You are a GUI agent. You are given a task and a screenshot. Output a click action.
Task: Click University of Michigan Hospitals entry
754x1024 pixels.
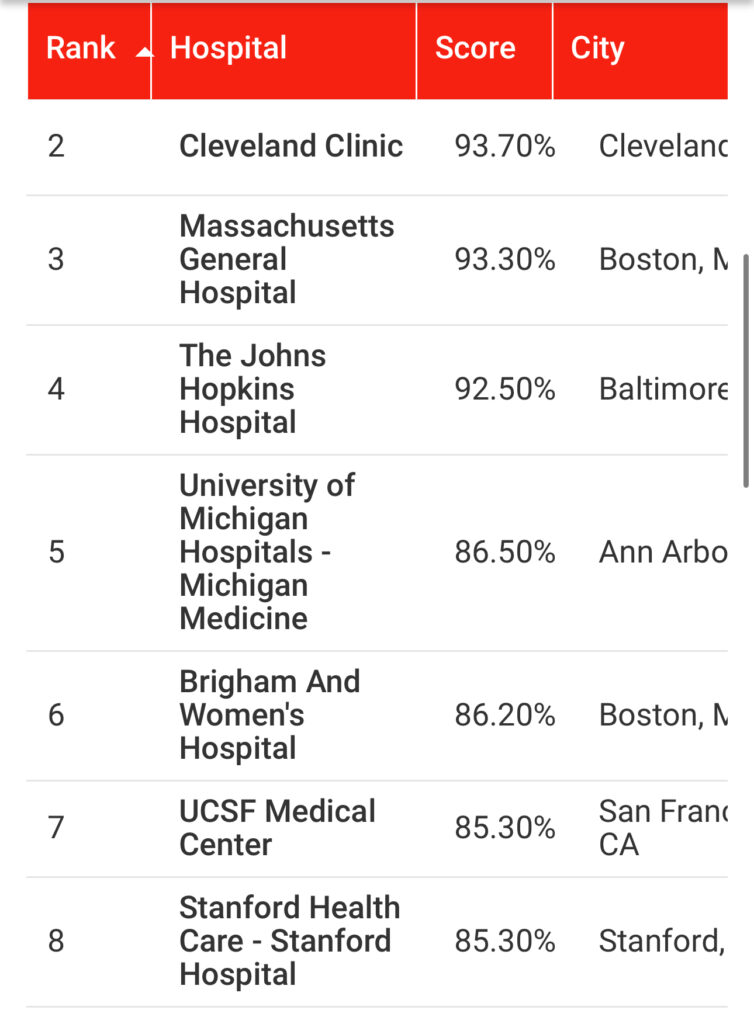(266, 552)
